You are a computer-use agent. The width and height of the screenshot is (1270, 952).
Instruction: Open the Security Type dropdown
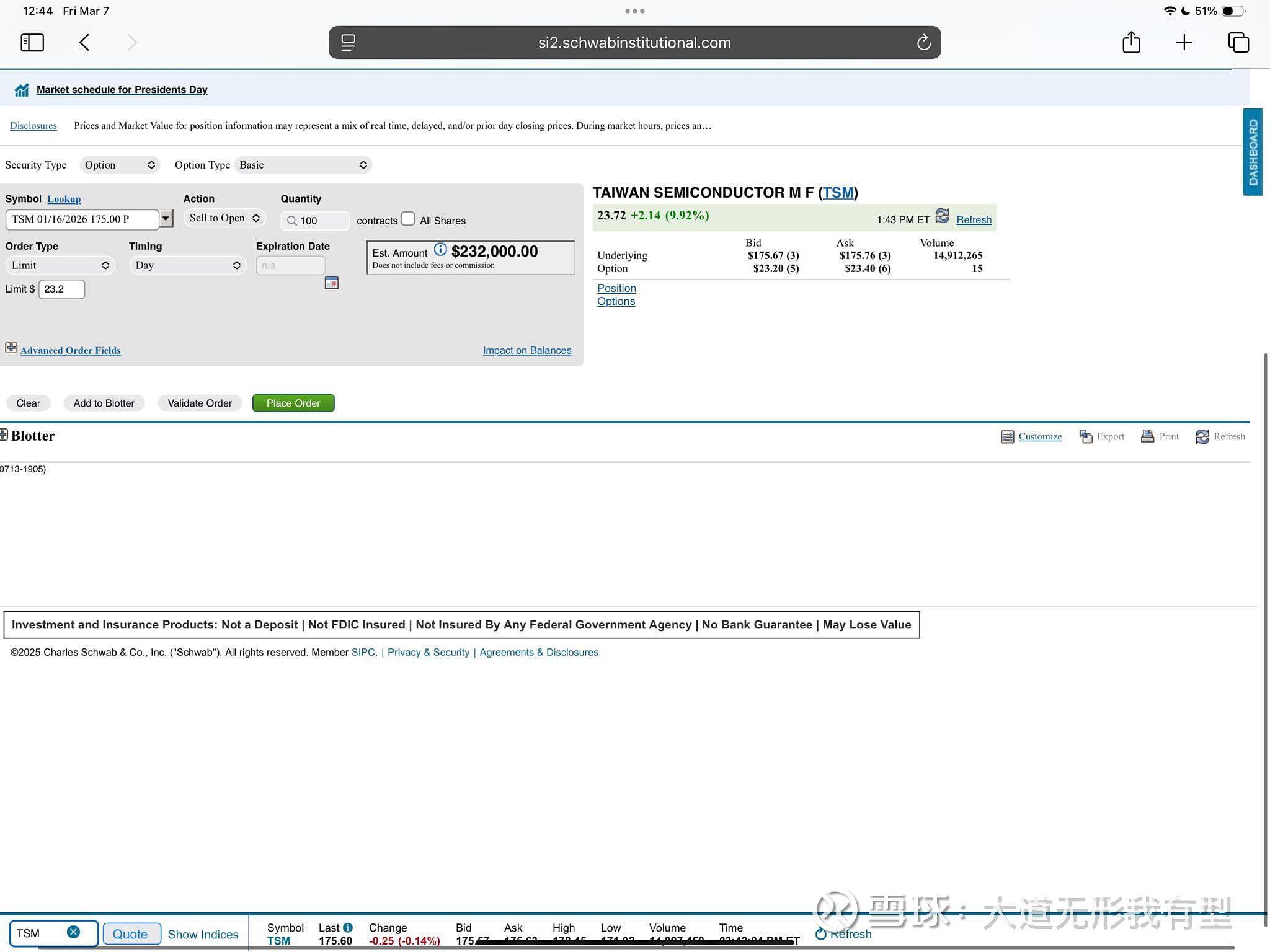point(120,165)
